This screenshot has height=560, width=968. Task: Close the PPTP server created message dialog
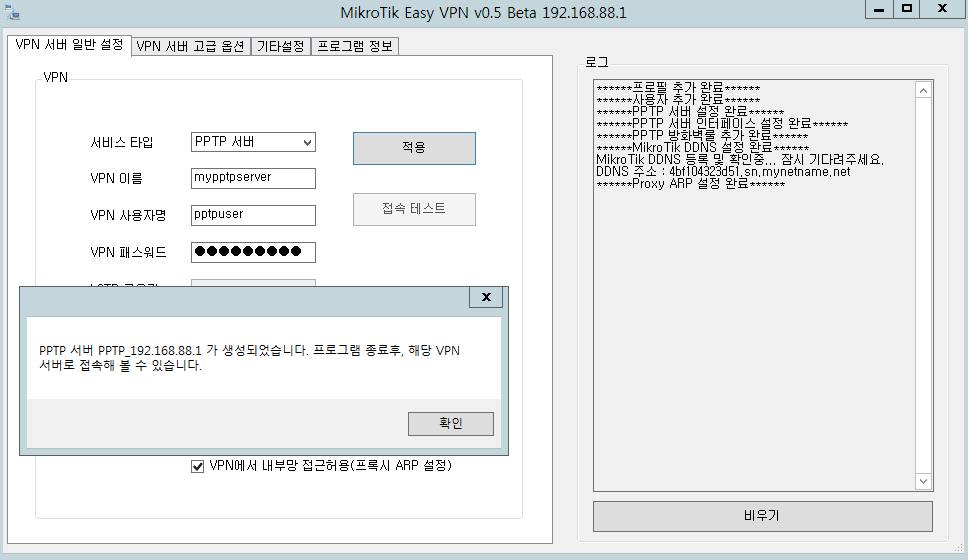(x=486, y=298)
